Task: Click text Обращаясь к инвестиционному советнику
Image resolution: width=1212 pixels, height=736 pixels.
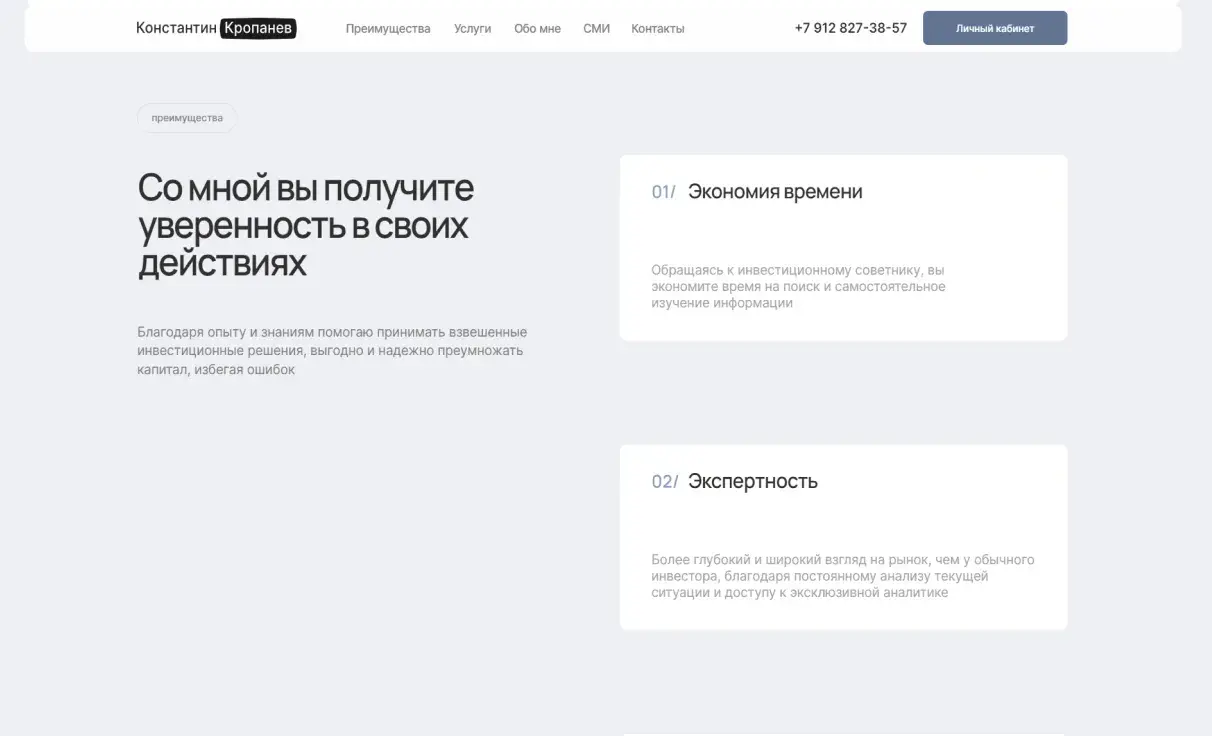Action: (x=798, y=287)
